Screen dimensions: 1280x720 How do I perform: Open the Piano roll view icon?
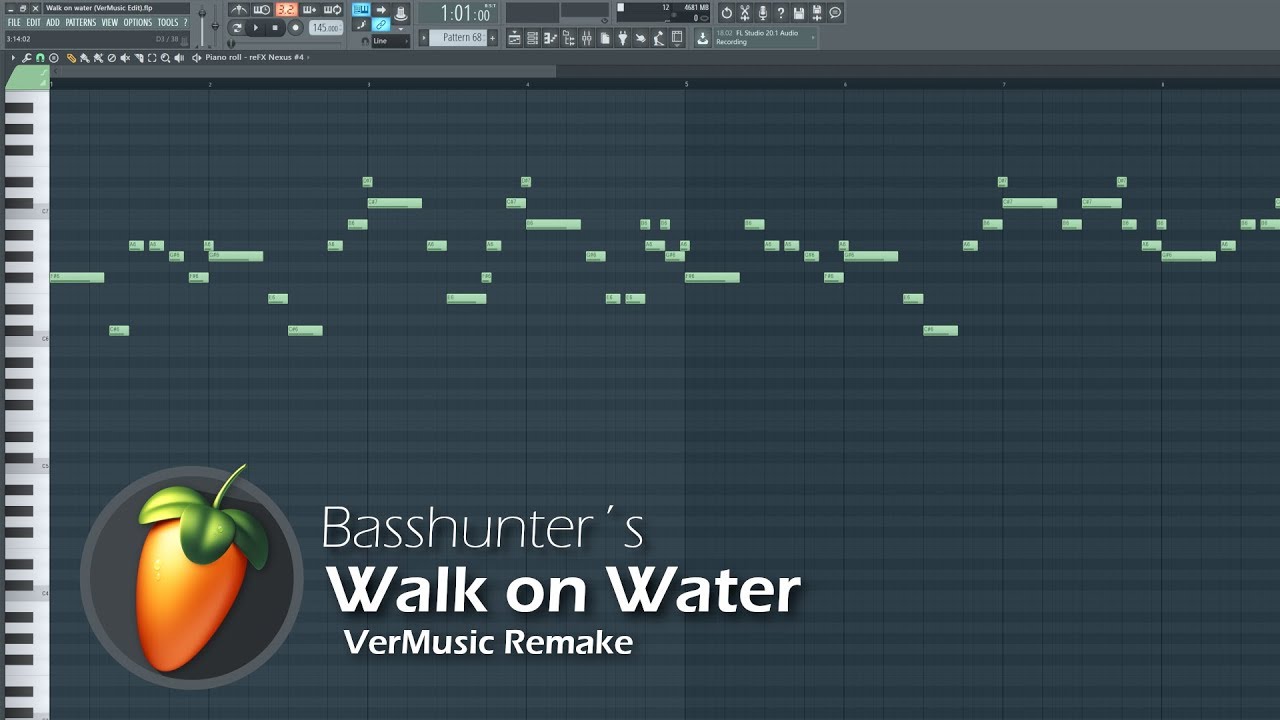[x=550, y=37]
